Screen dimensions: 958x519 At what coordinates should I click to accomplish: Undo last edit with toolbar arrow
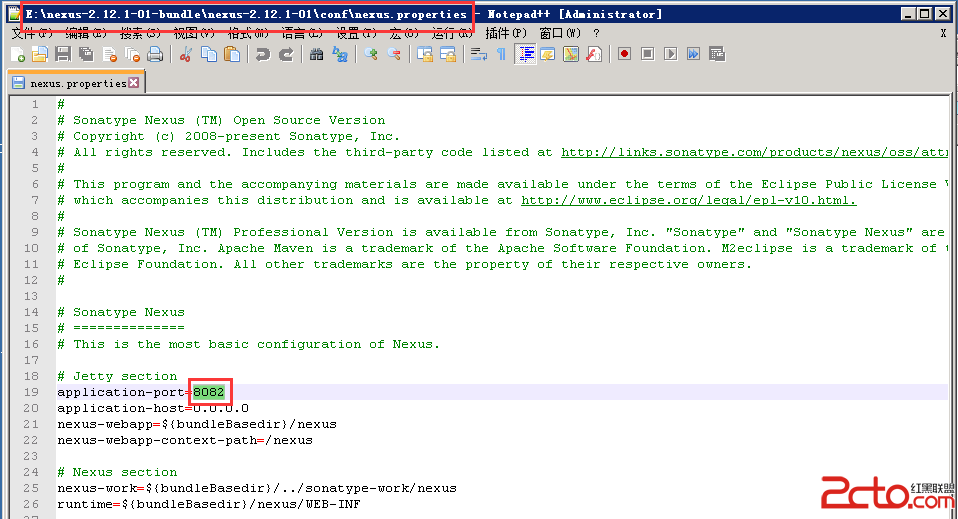pyautogui.click(x=263, y=55)
